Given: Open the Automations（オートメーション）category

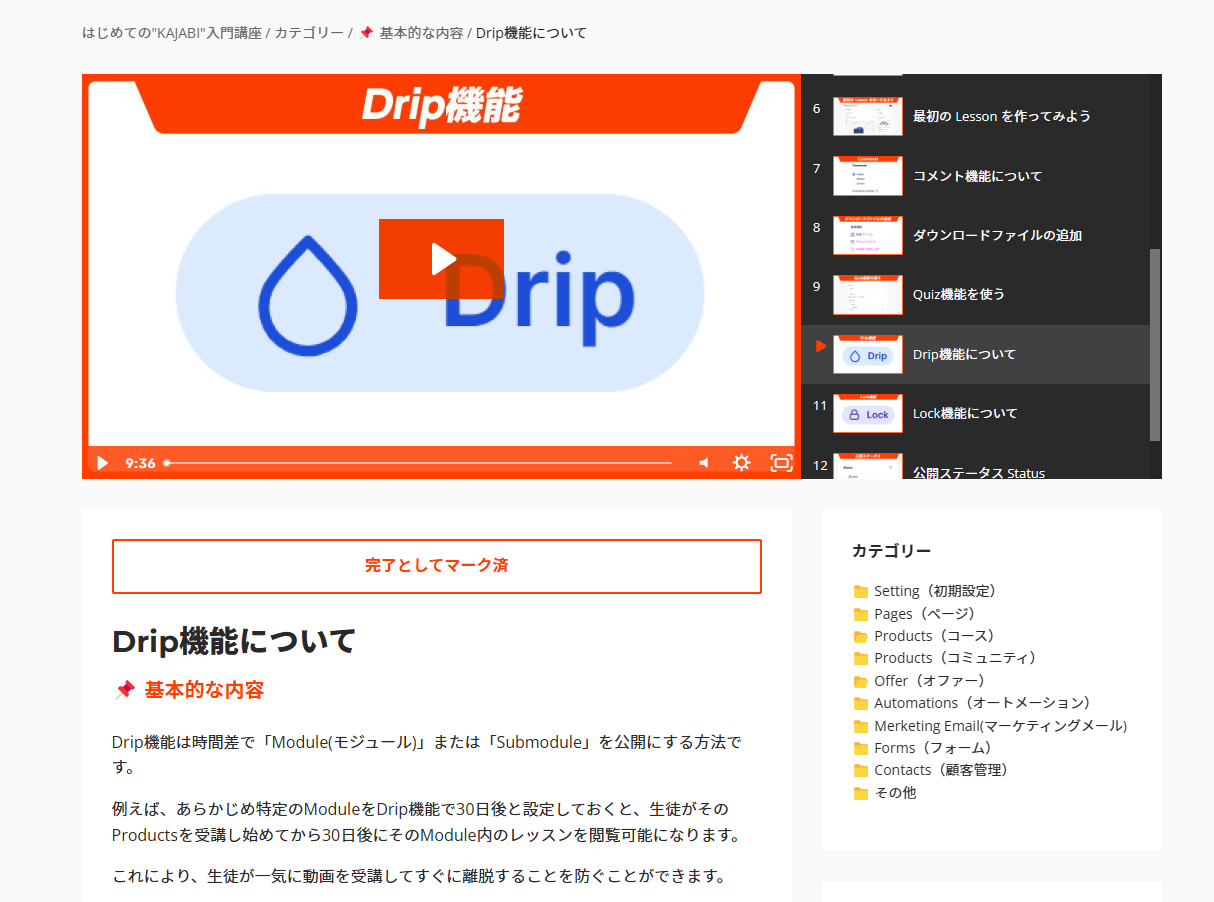Looking at the screenshot, I should (x=985, y=703).
